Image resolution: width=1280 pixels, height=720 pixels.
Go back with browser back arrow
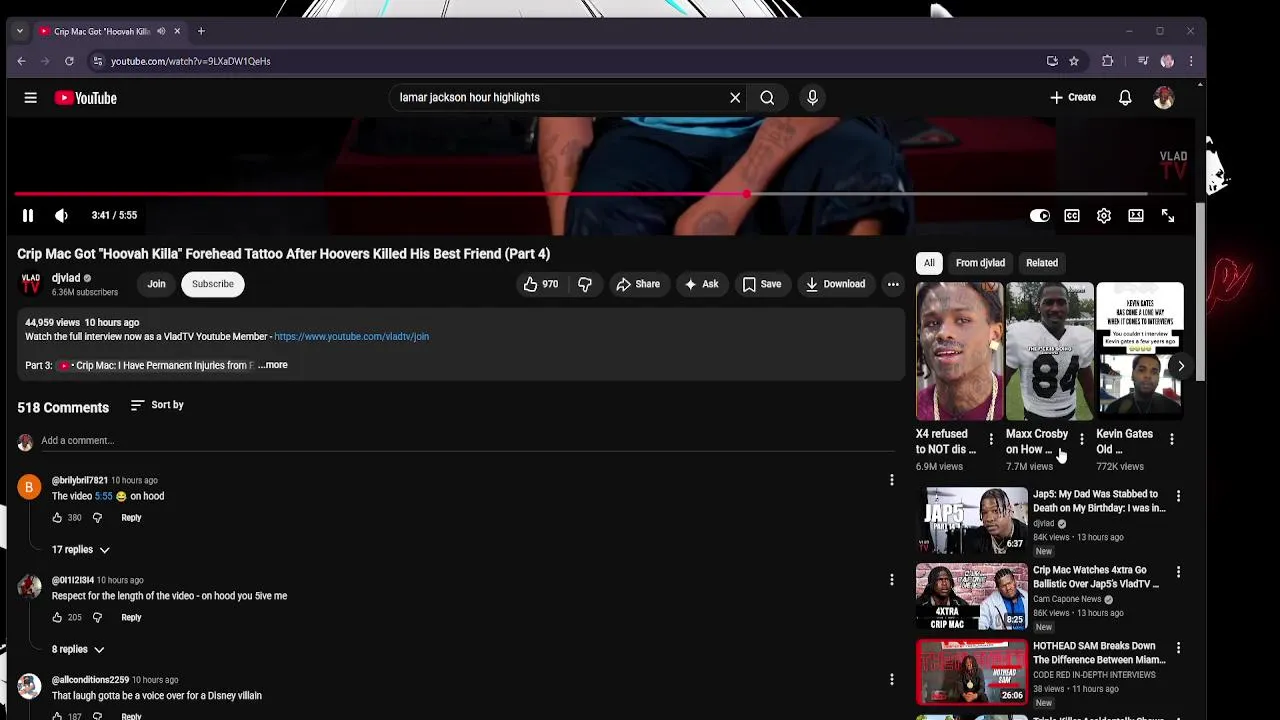coord(21,61)
